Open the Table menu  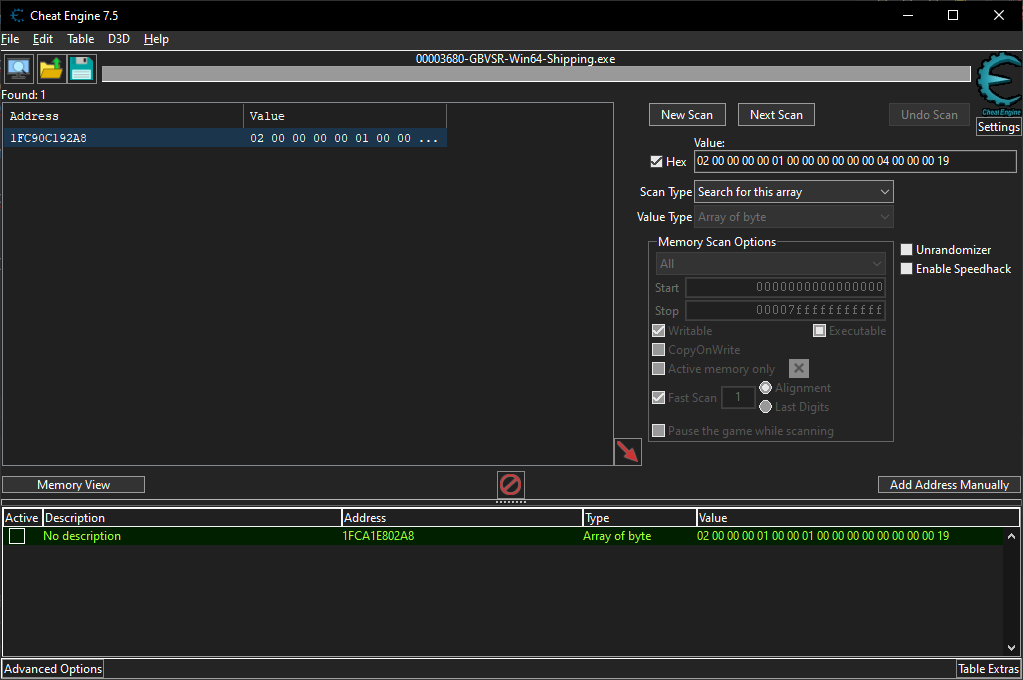[x=80, y=39]
